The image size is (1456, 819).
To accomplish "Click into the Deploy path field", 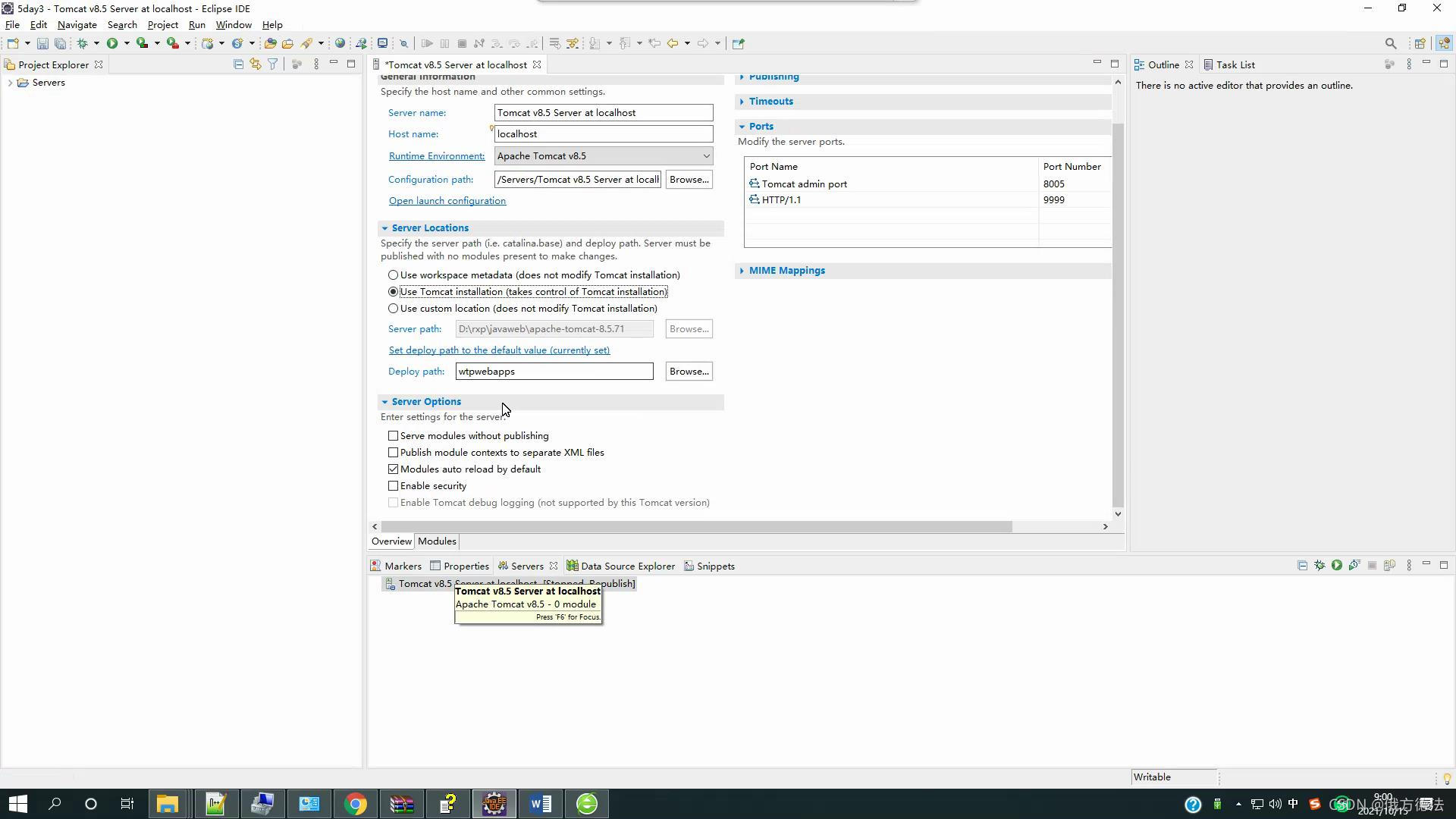I will pos(554,372).
